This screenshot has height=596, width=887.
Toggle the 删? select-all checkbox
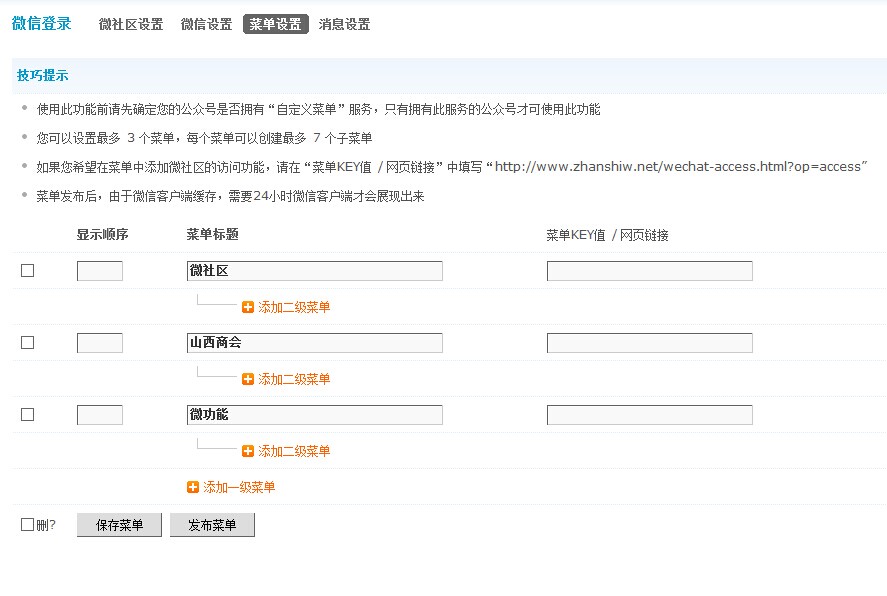(x=28, y=524)
